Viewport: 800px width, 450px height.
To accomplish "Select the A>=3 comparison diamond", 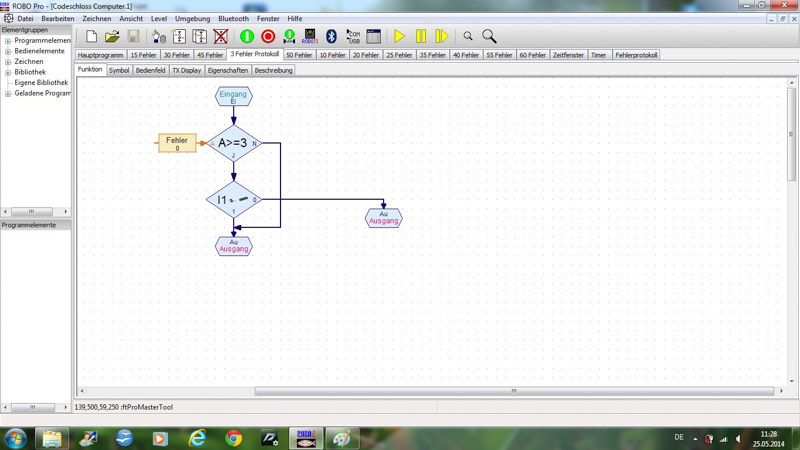I will pos(234,143).
